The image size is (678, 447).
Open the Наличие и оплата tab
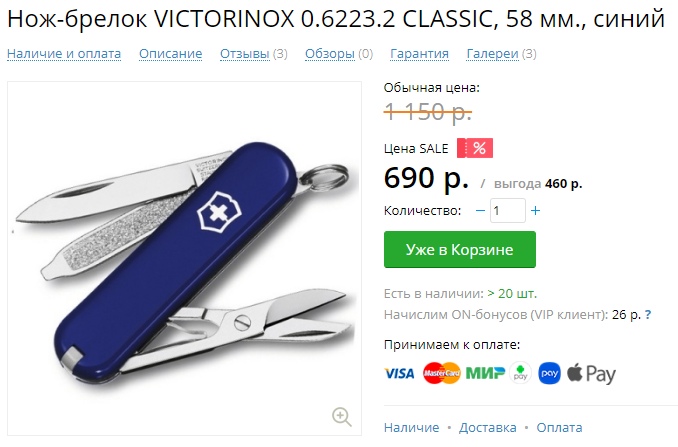tap(64, 54)
